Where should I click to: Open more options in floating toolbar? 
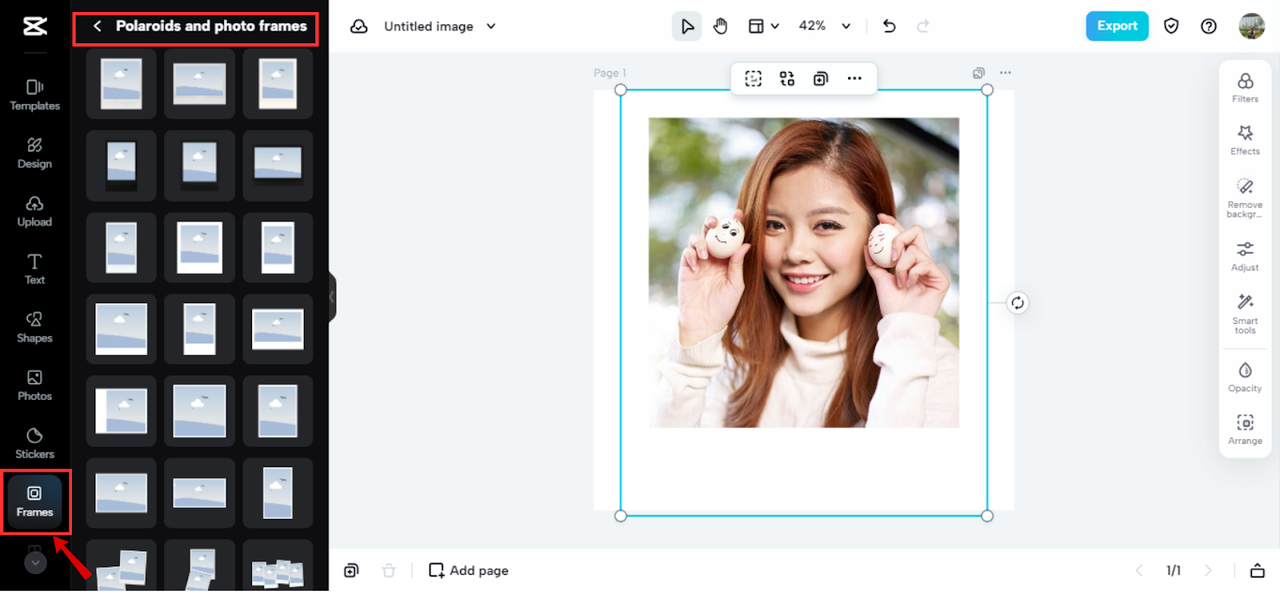click(854, 79)
